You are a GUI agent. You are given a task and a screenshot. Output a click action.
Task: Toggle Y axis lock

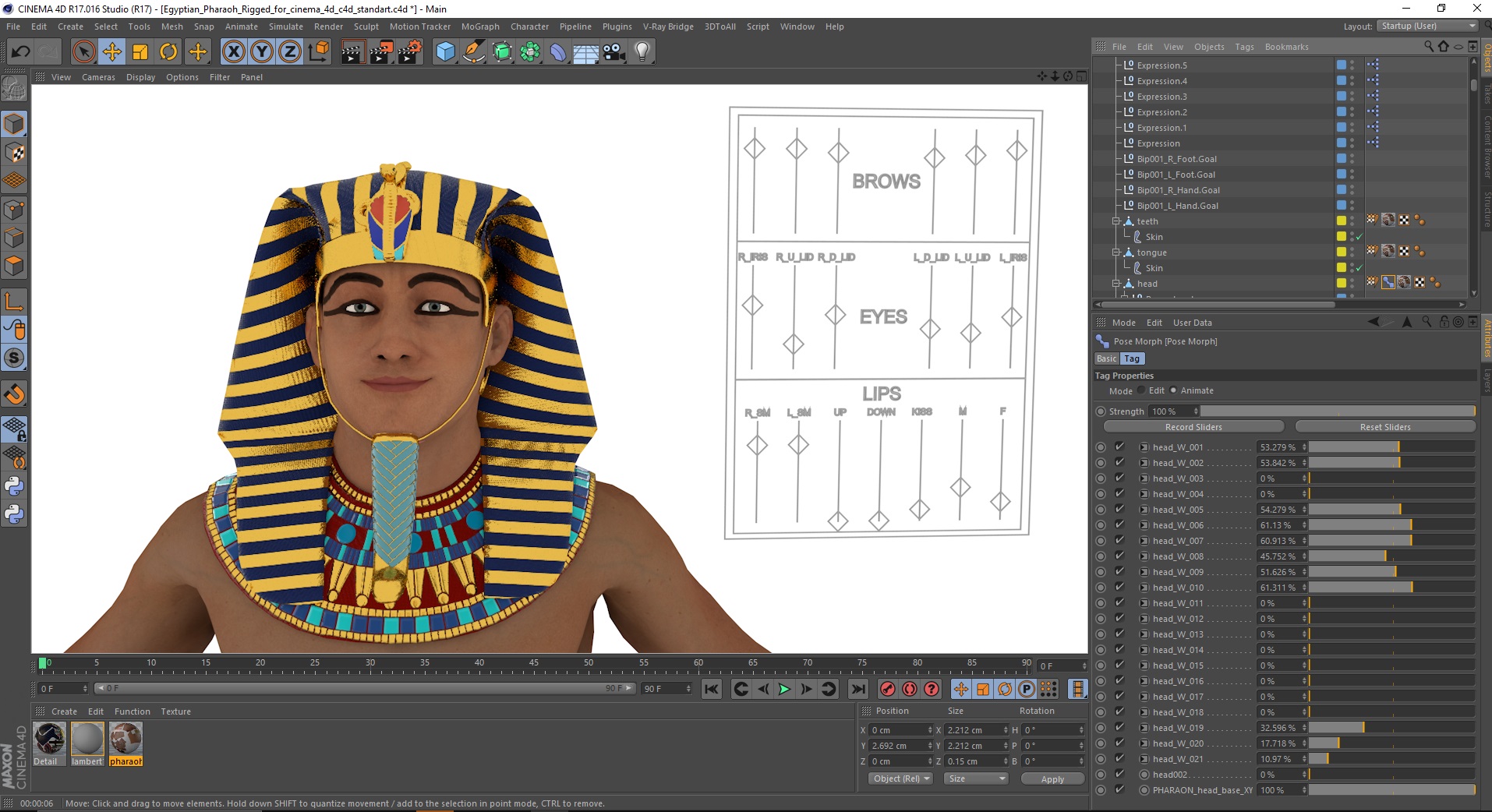click(x=261, y=52)
